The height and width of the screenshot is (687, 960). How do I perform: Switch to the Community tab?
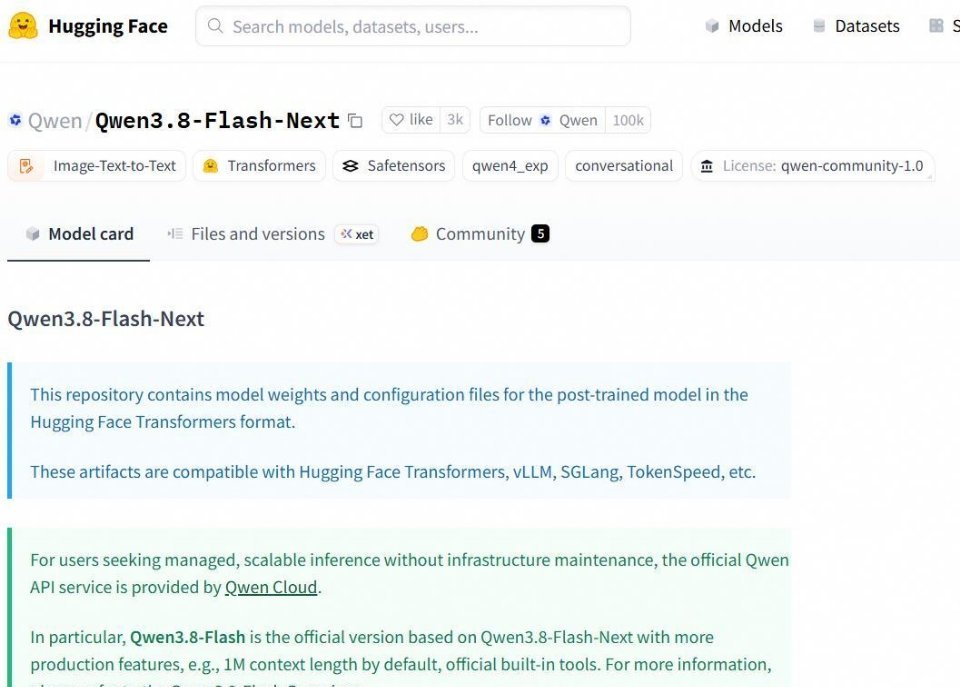click(x=479, y=234)
